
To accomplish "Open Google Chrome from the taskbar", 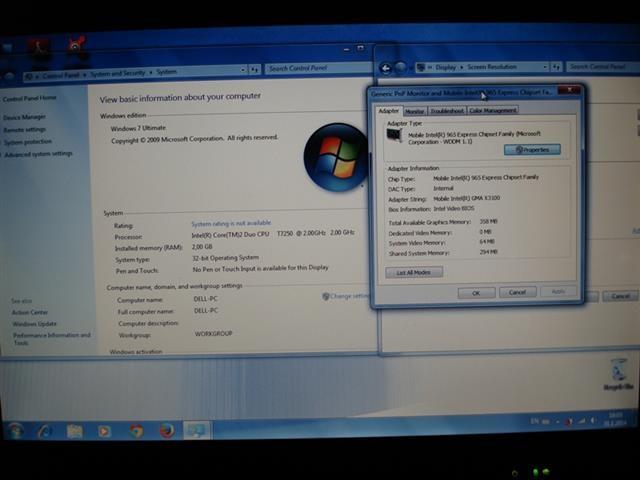I will coord(136,431).
